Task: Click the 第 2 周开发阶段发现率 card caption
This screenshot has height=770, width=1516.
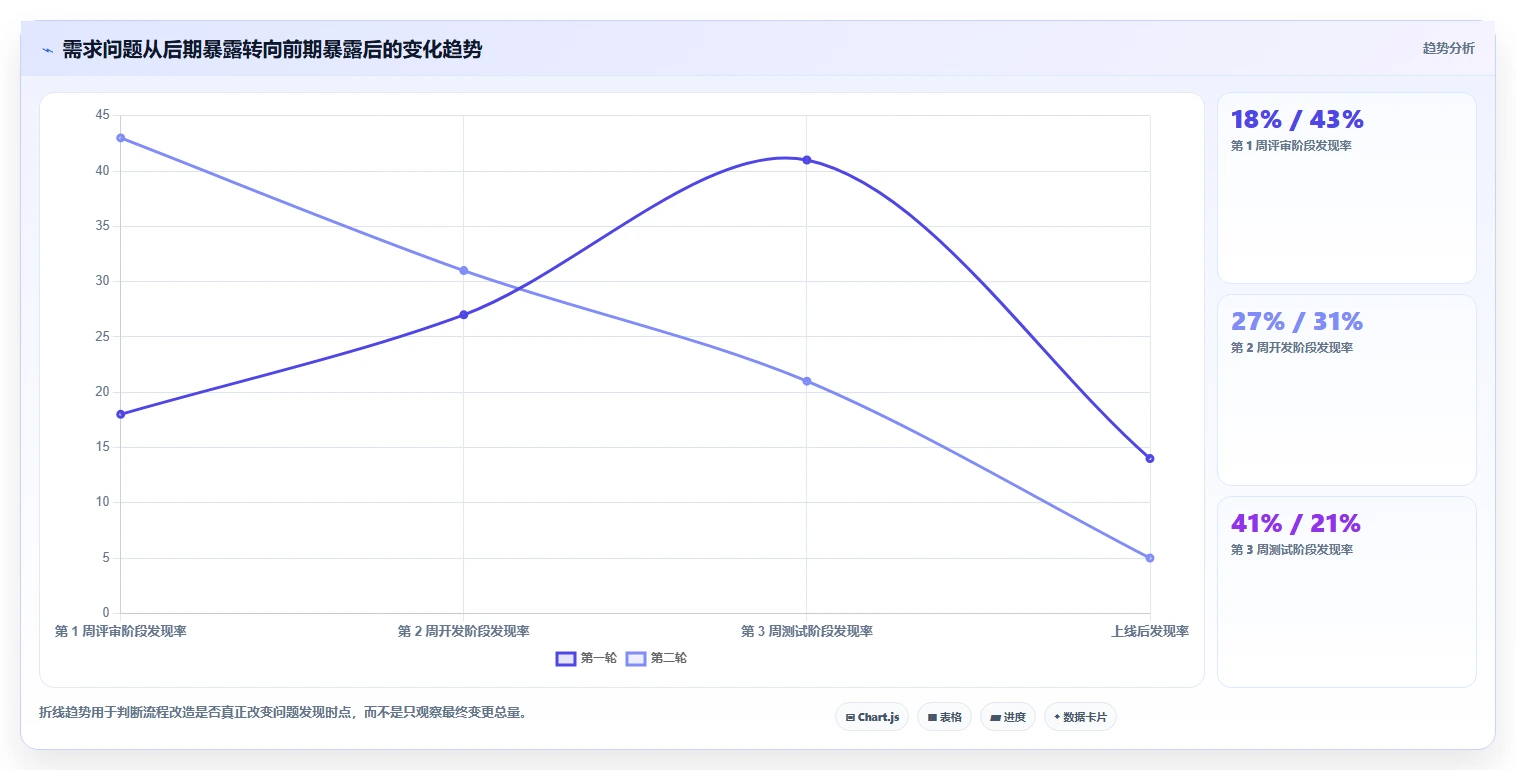Action: (1291, 348)
